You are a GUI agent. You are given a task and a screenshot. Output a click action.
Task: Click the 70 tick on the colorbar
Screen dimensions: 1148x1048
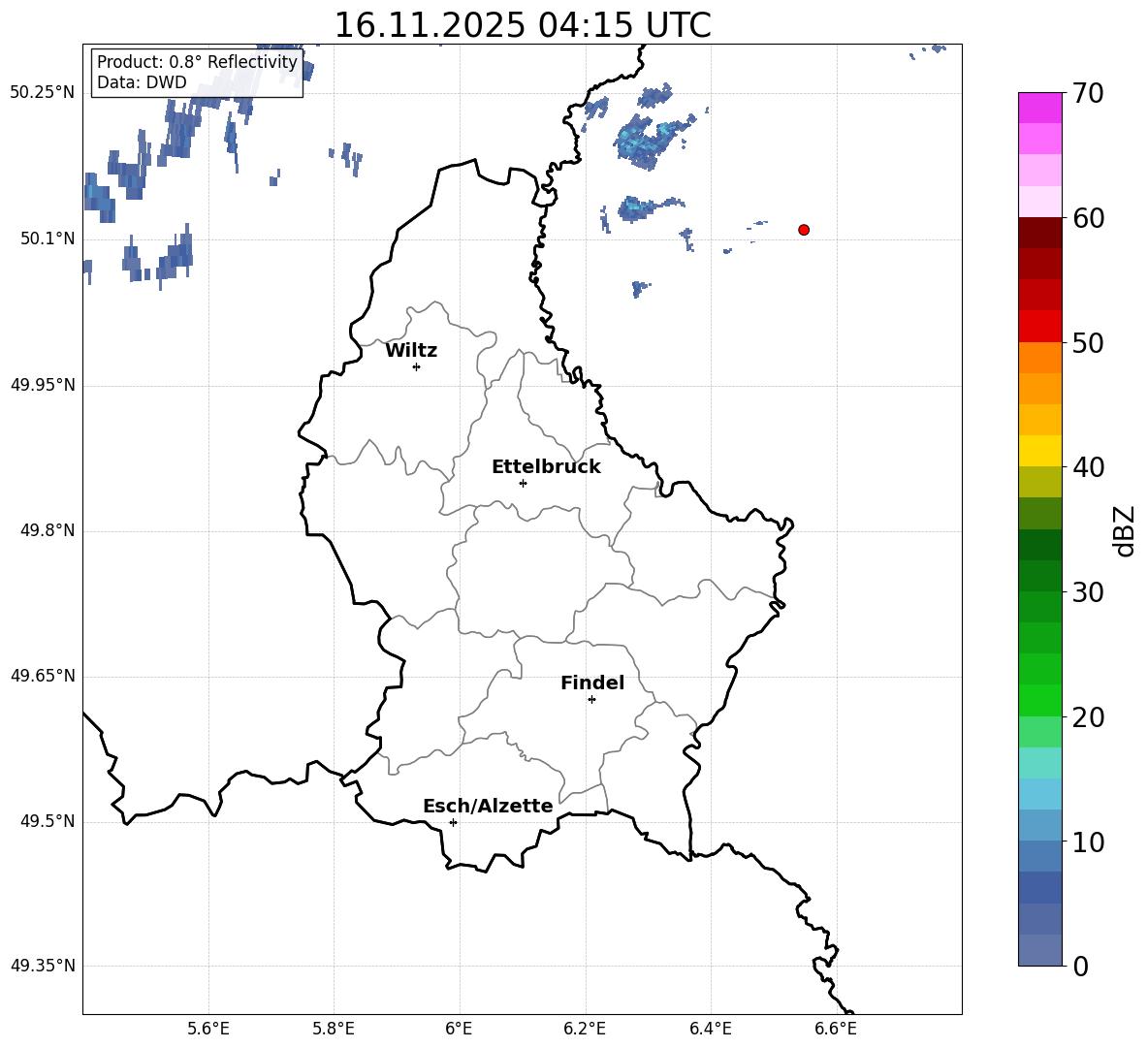click(1088, 94)
